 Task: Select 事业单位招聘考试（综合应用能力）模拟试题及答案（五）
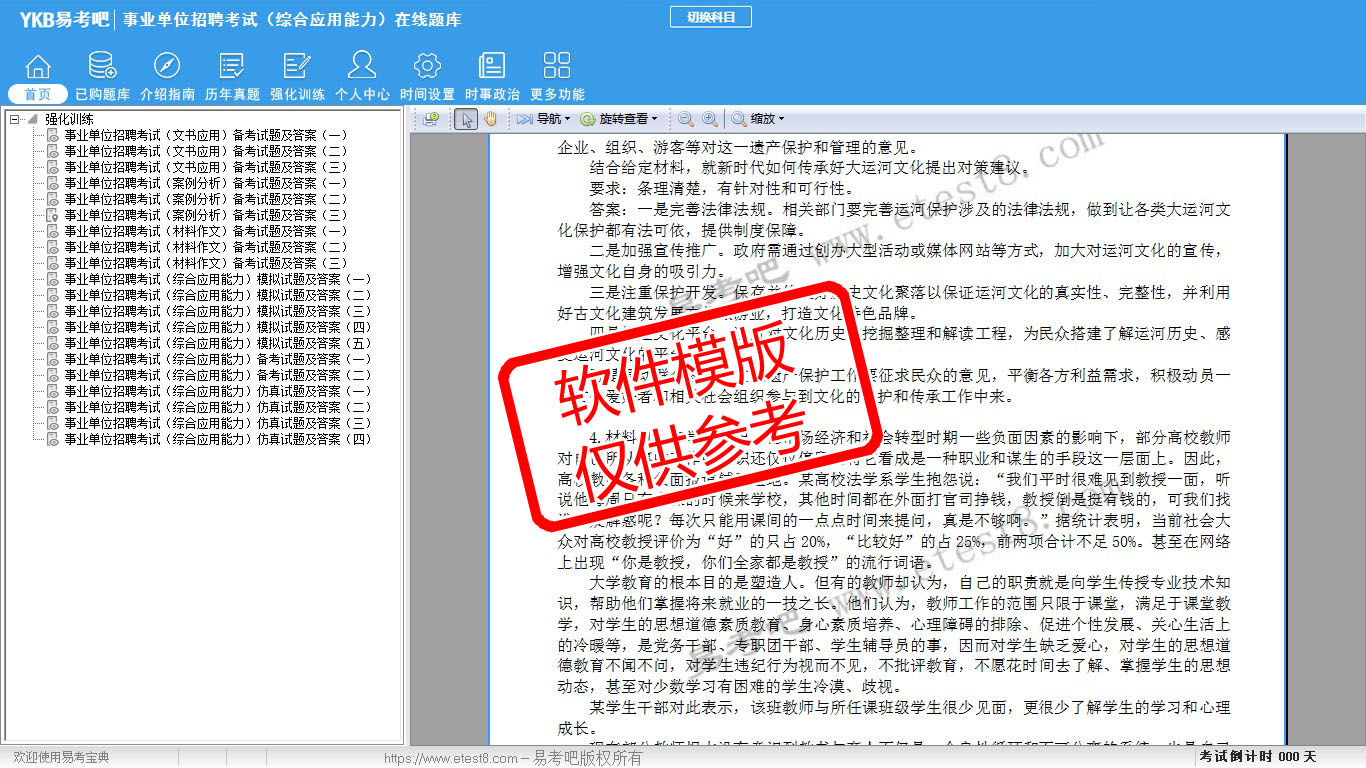(x=217, y=343)
